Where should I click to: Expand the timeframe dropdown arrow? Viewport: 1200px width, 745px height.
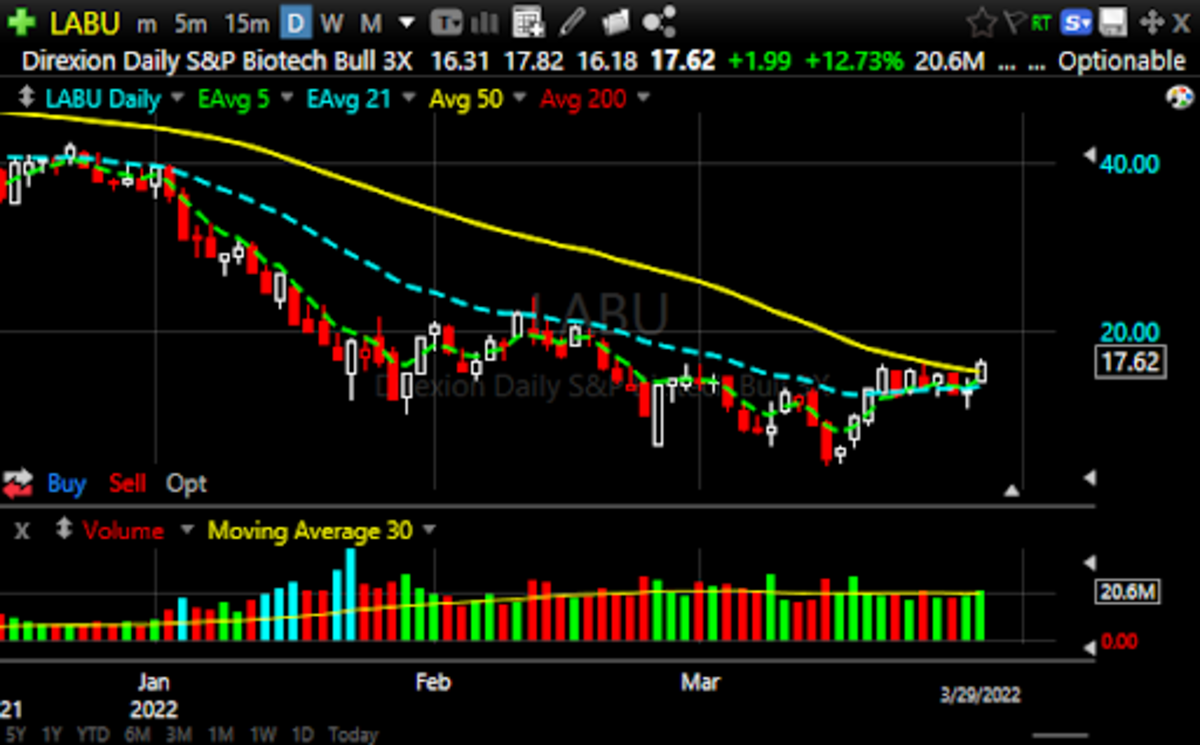[x=406, y=22]
